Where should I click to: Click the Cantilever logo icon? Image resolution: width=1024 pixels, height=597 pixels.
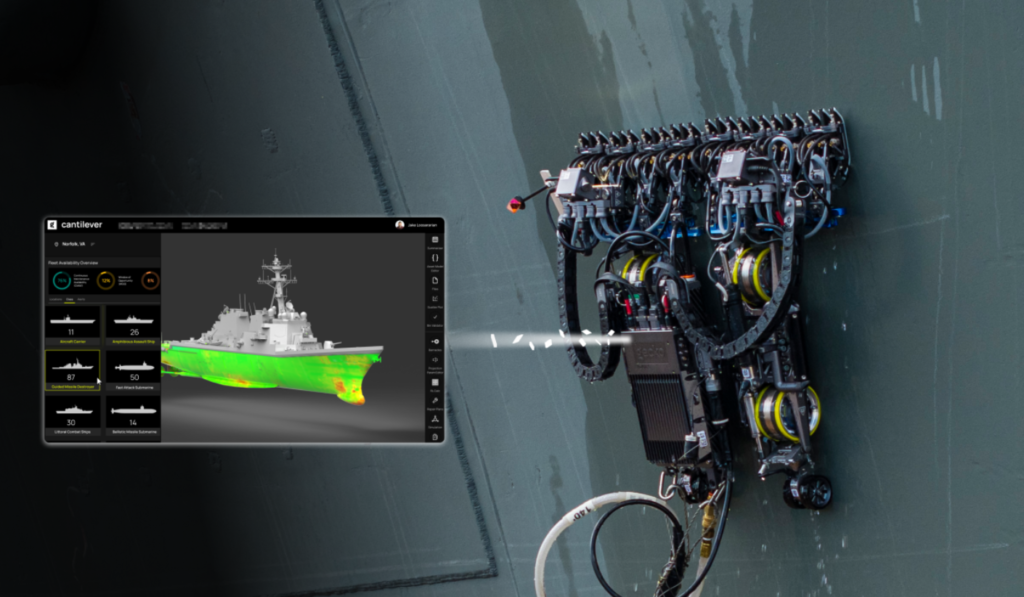51,225
